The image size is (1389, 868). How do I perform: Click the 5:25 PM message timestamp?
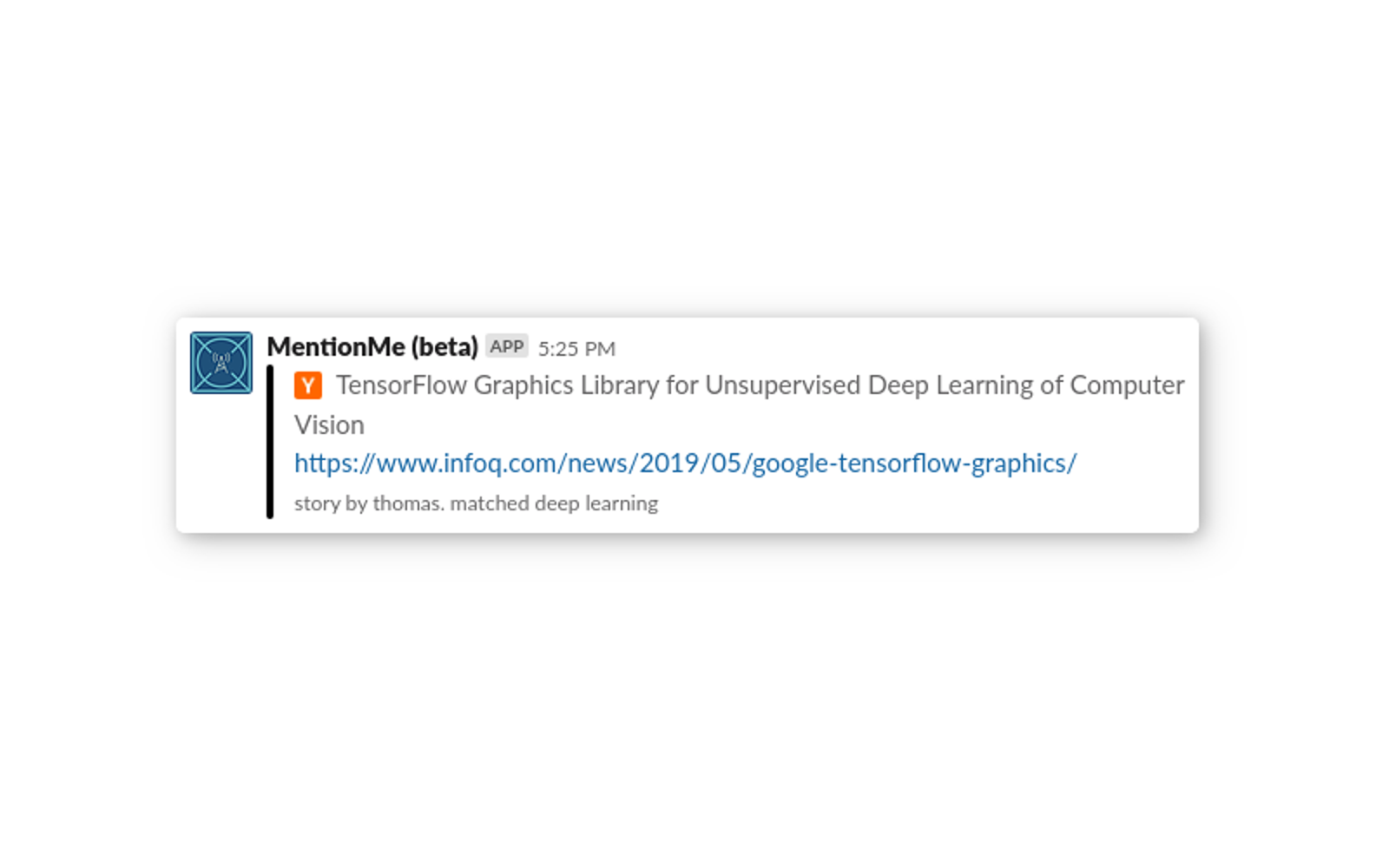(x=576, y=349)
